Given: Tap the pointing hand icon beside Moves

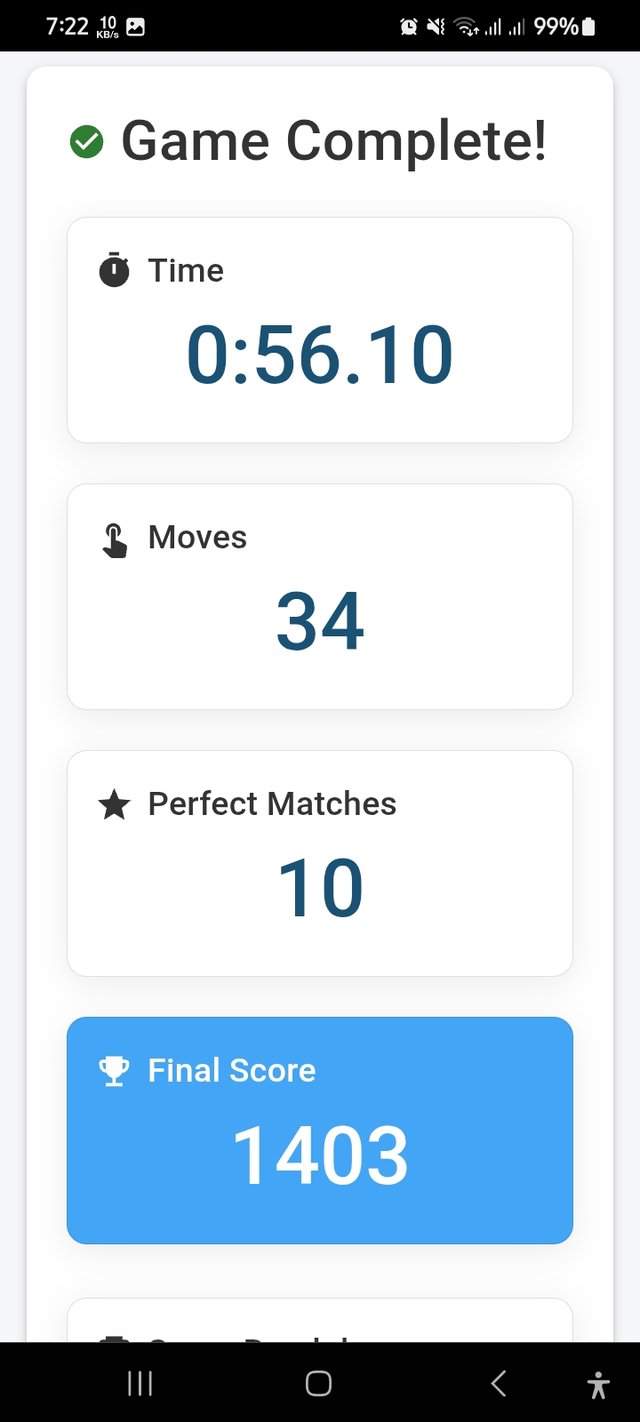Looking at the screenshot, I should point(114,538).
